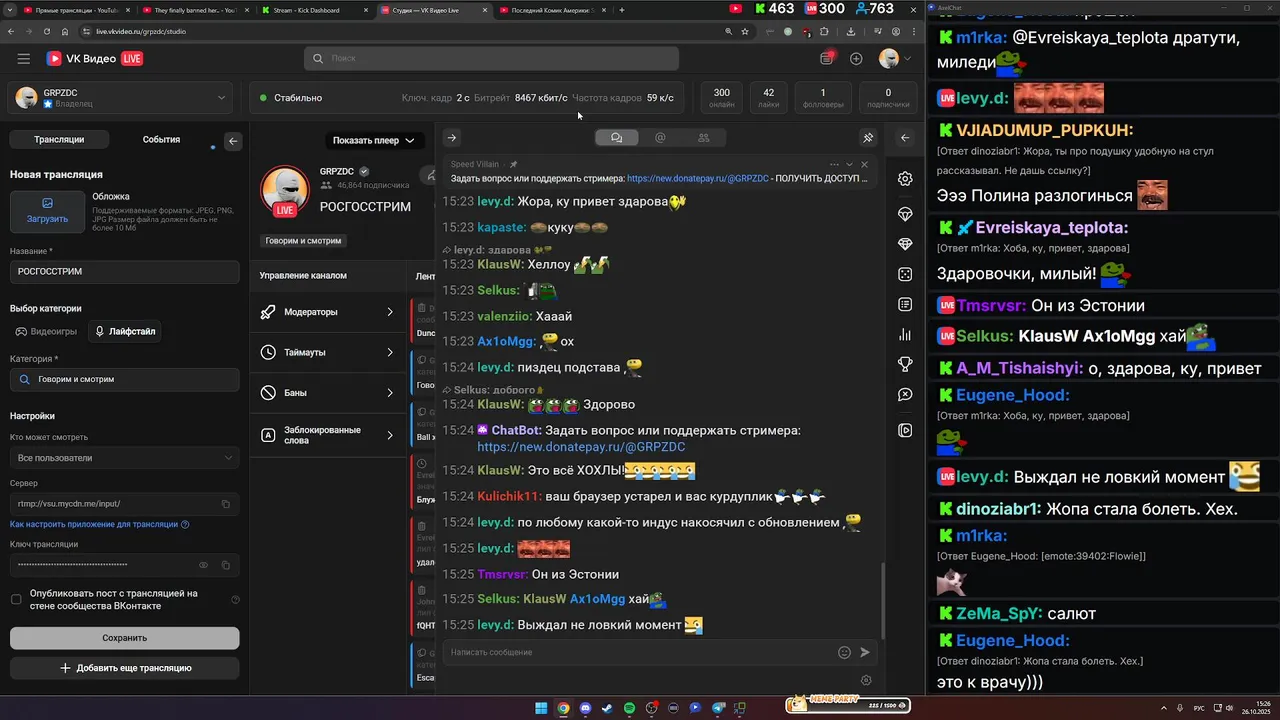Open the VK Video hamburger menu
The width and height of the screenshot is (1280, 720).
[x=23, y=59]
